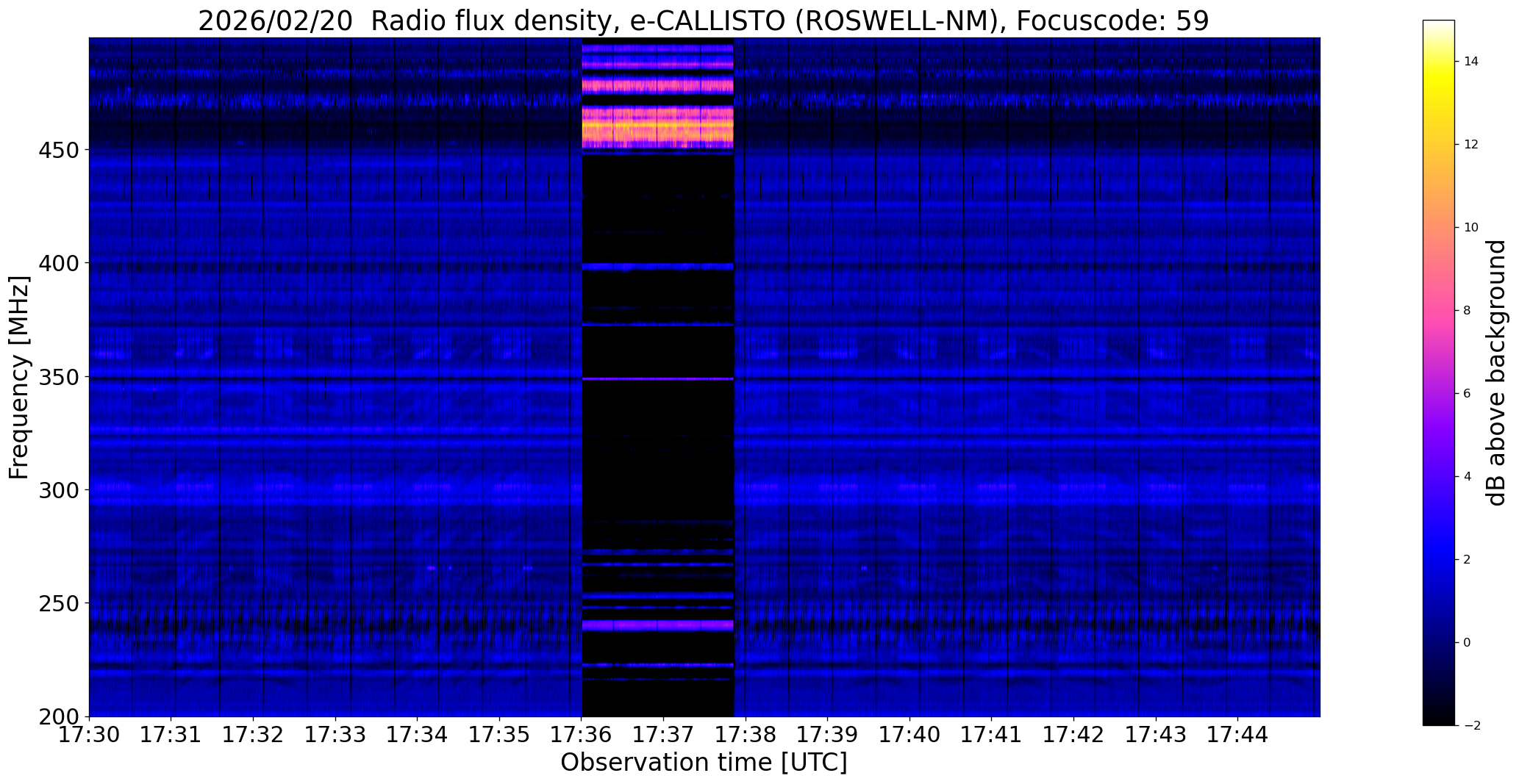Click the 17:34 time tick label
This screenshot has height=784, width=1519.
(418, 735)
